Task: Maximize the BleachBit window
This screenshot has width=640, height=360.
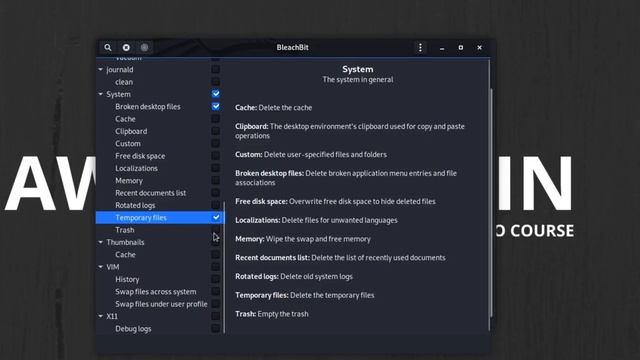Action: (x=461, y=48)
